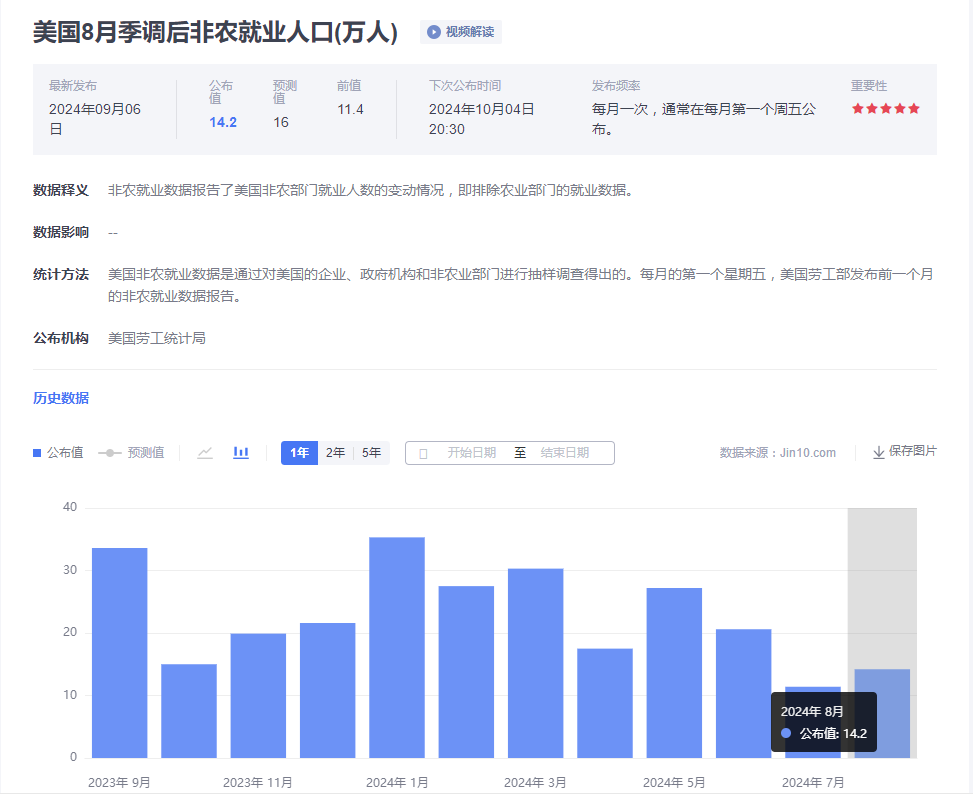
Task: Play the 视频解读 video explanation
Action: click(461, 32)
